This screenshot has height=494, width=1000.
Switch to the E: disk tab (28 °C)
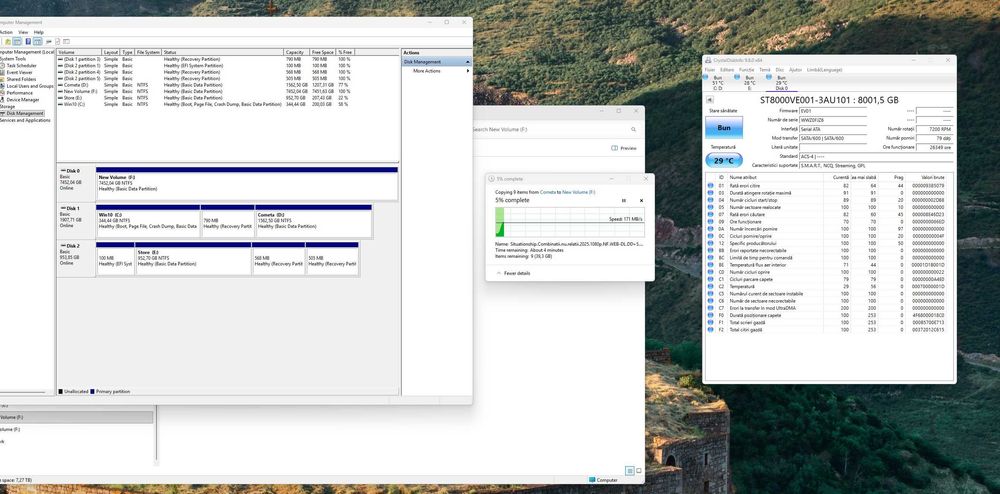749,83
